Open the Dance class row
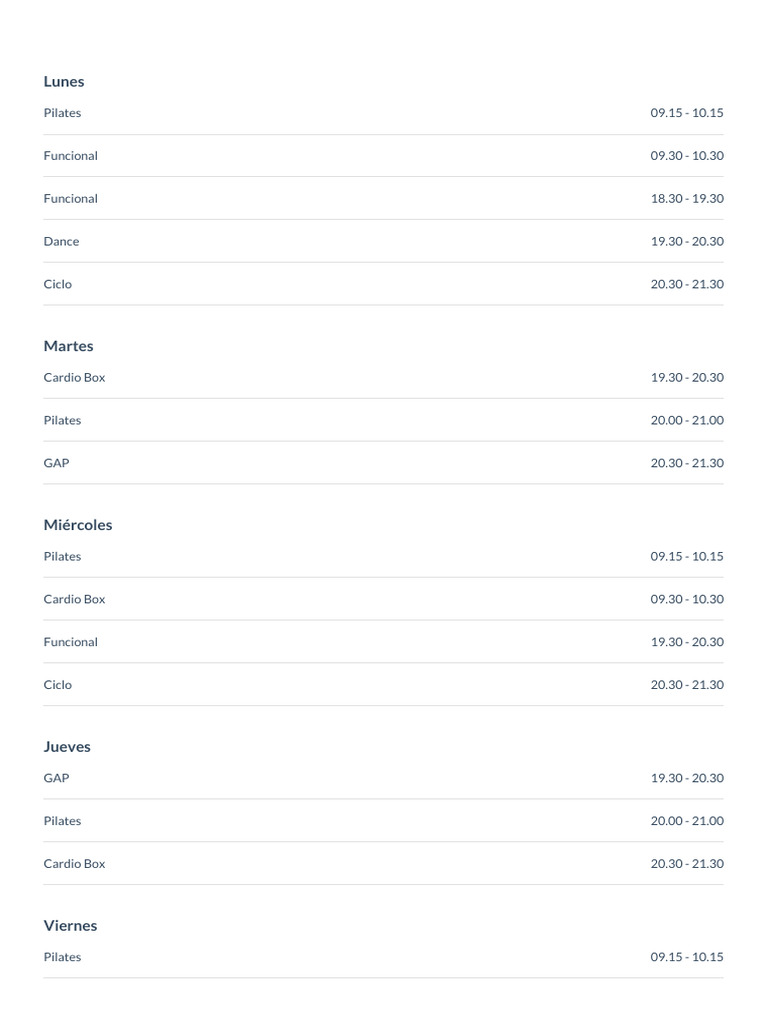Viewport: 768px width, 1024px height. point(61,242)
